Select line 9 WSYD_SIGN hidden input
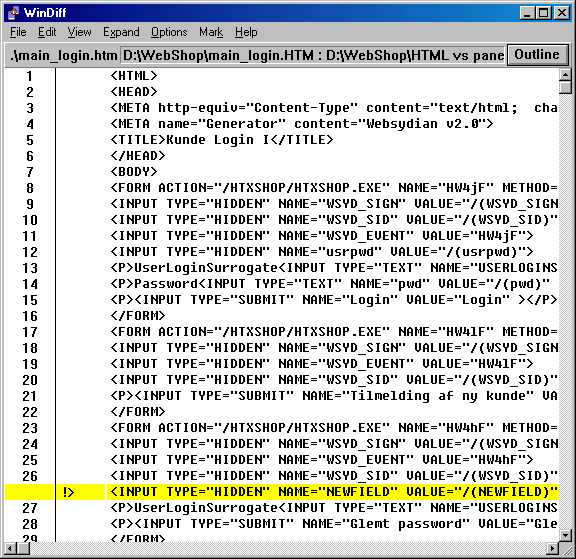This screenshot has height=559, width=576. click(x=334, y=204)
